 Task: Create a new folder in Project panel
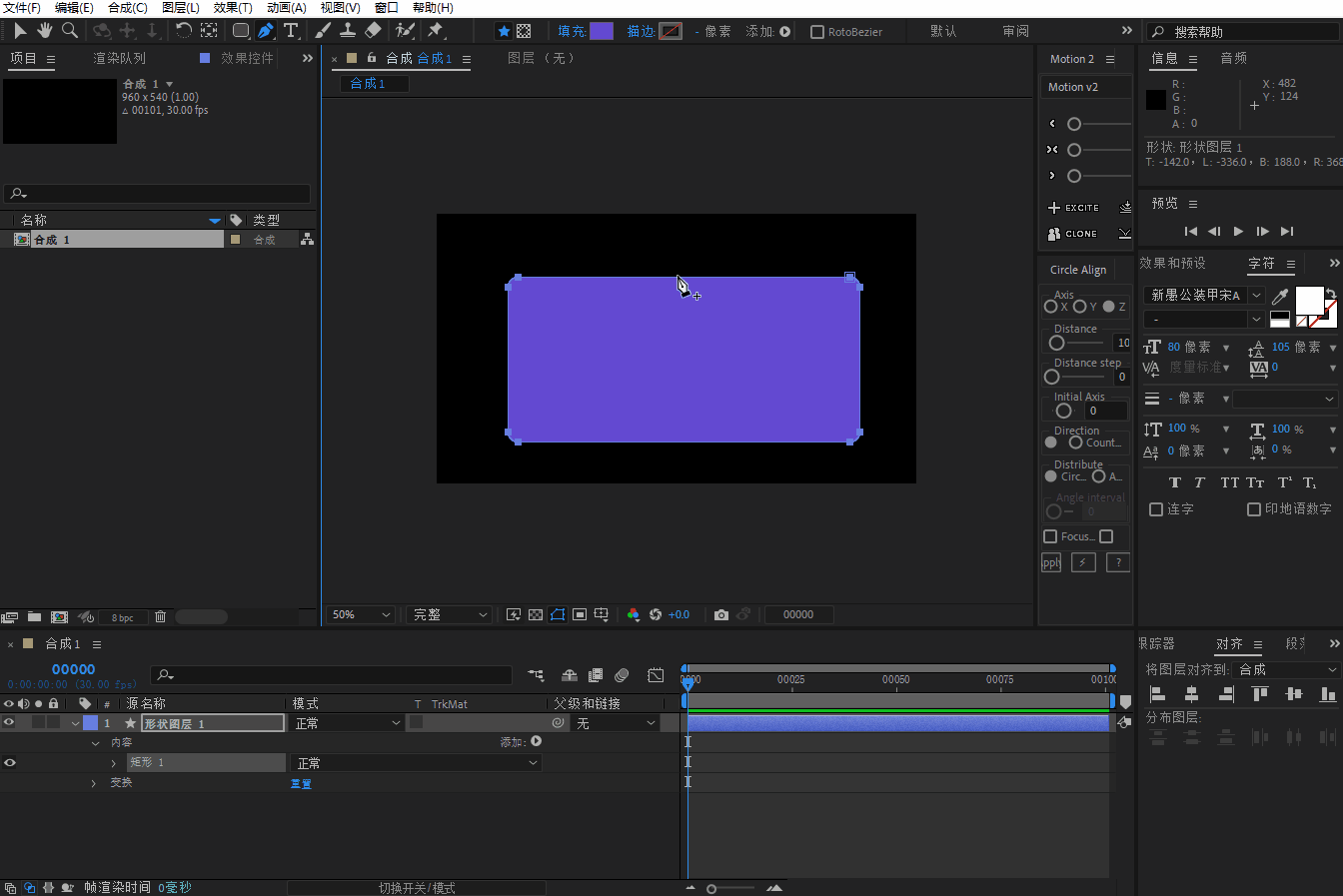pyautogui.click(x=34, y=617)
